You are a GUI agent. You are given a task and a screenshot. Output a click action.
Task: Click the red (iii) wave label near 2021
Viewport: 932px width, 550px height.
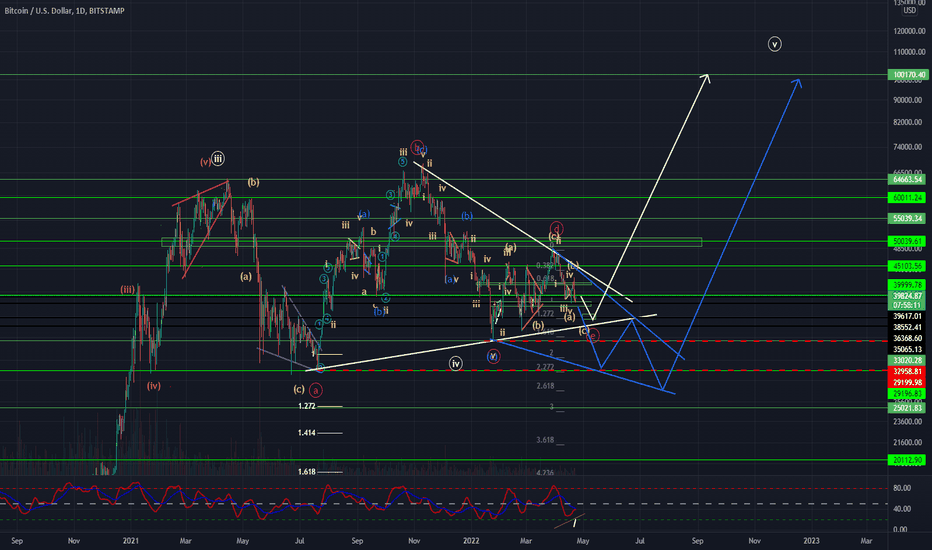click(x=127, y=290)
